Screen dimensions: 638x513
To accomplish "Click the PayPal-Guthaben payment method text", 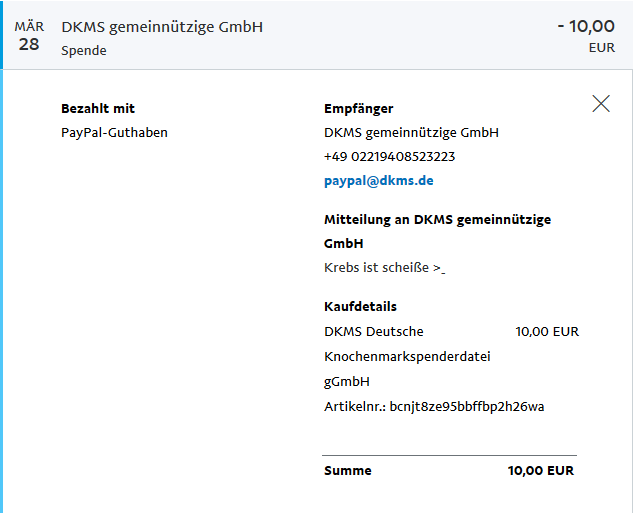I will click(x=114, y=133).
